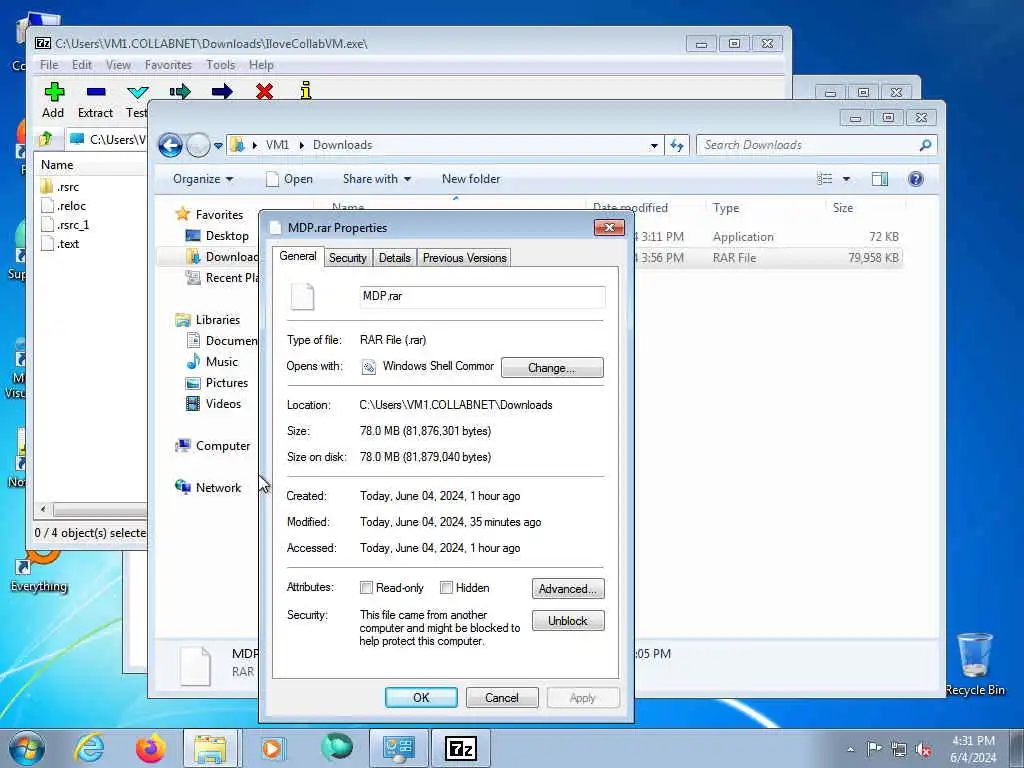The image size is (1024, 768).
Task: Click the 7-Zip up-folder icon
Action: (x=46, y=138)
